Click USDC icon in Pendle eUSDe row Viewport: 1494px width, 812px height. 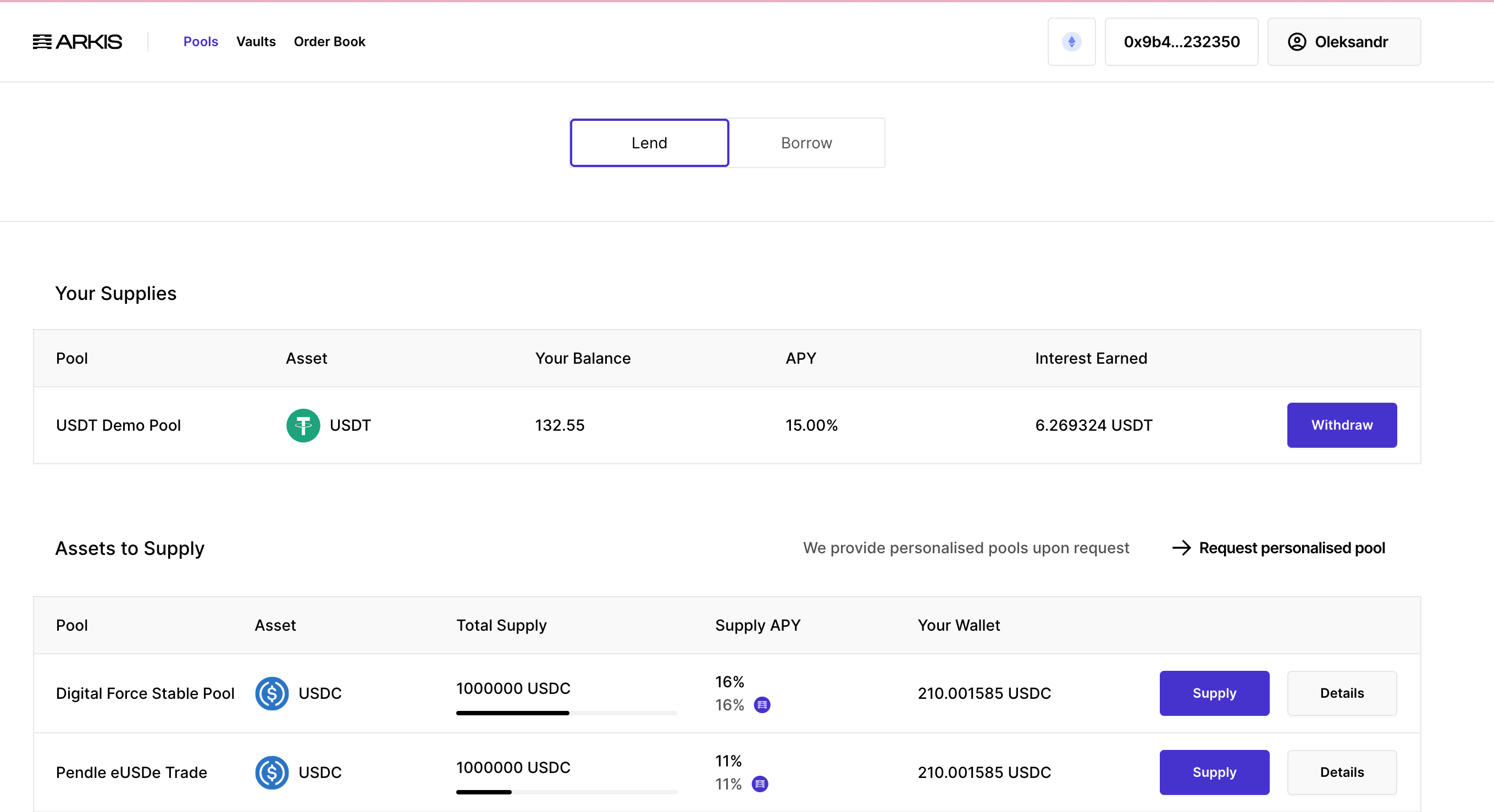click(272, 772)
